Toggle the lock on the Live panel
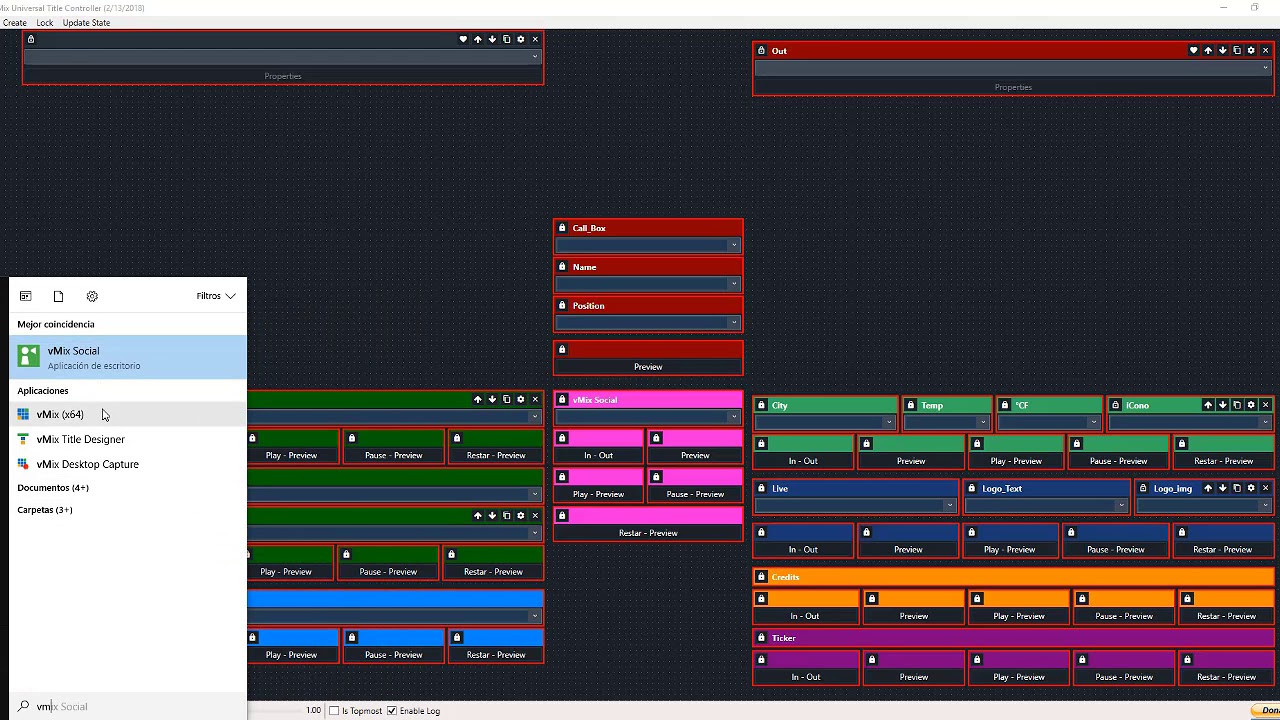 coord(761,488)
